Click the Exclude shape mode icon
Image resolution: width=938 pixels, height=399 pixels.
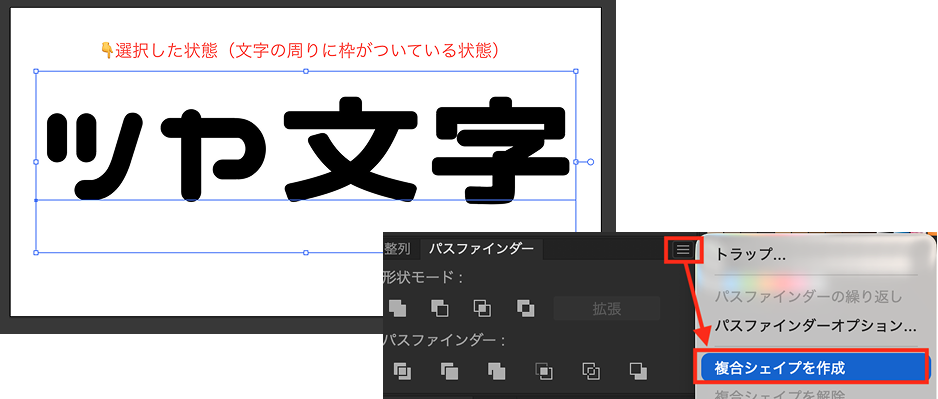(526, 308)
